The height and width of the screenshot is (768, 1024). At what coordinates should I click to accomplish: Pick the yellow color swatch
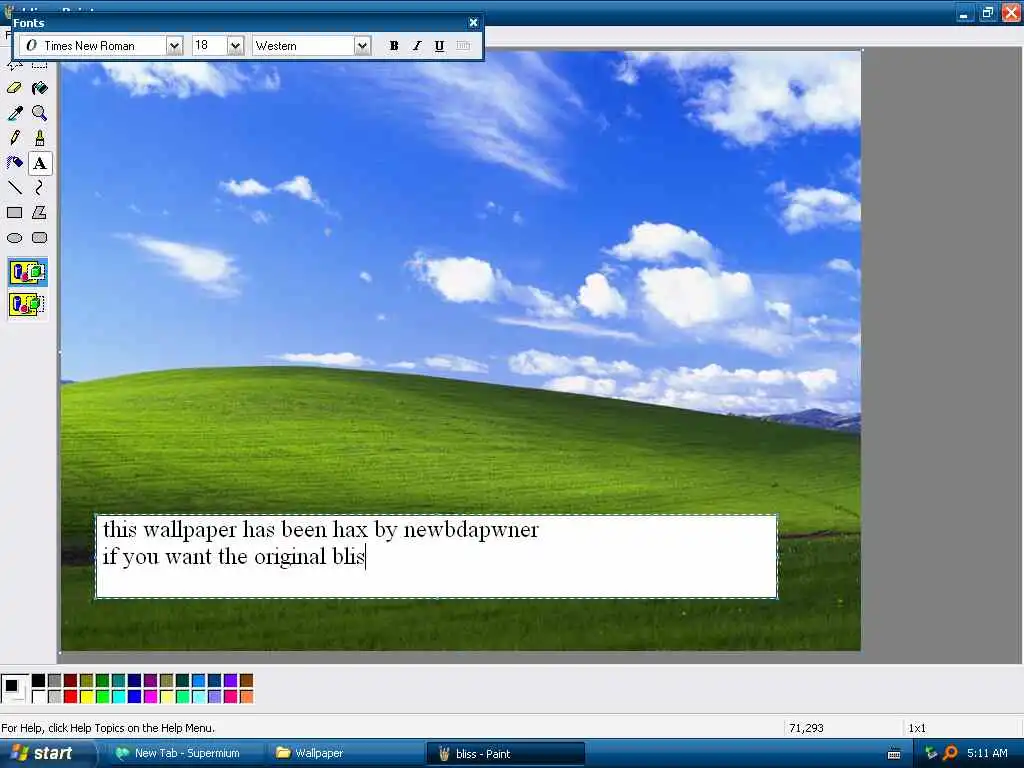86,697
